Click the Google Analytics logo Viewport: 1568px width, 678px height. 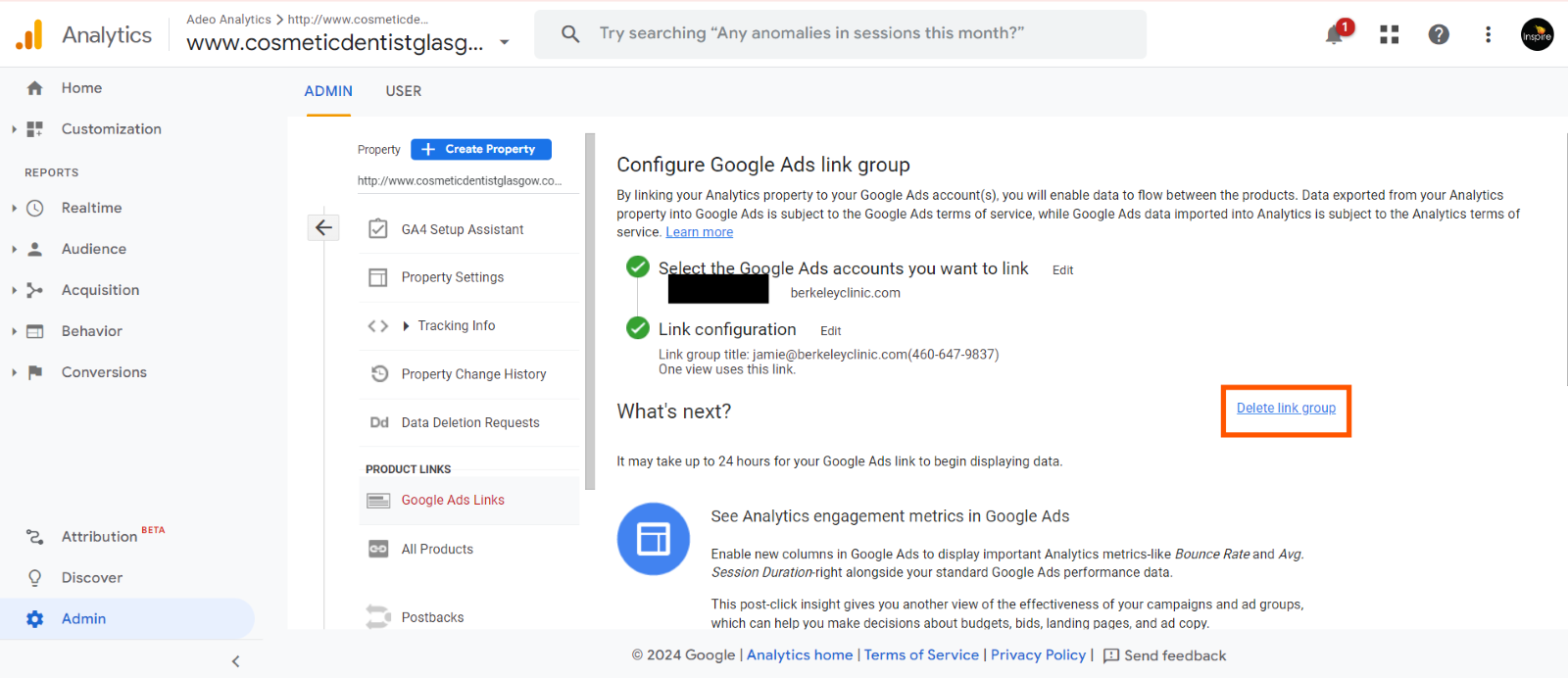click(x=29, y=35)
